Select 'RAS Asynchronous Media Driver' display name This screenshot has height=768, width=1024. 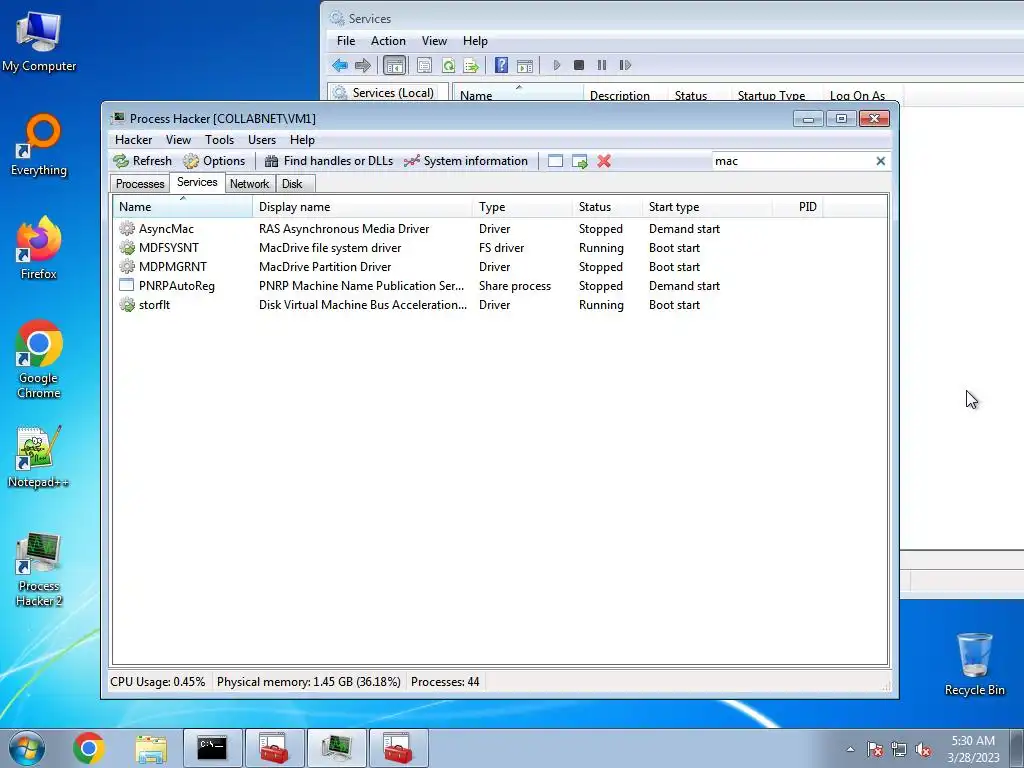344,229
